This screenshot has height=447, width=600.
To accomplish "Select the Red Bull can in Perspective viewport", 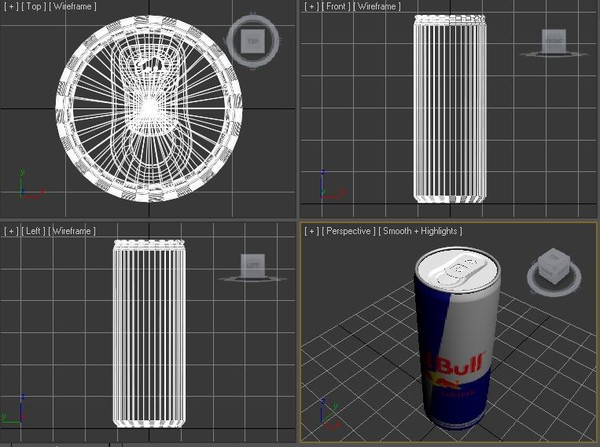I will [x=457, y=339].
